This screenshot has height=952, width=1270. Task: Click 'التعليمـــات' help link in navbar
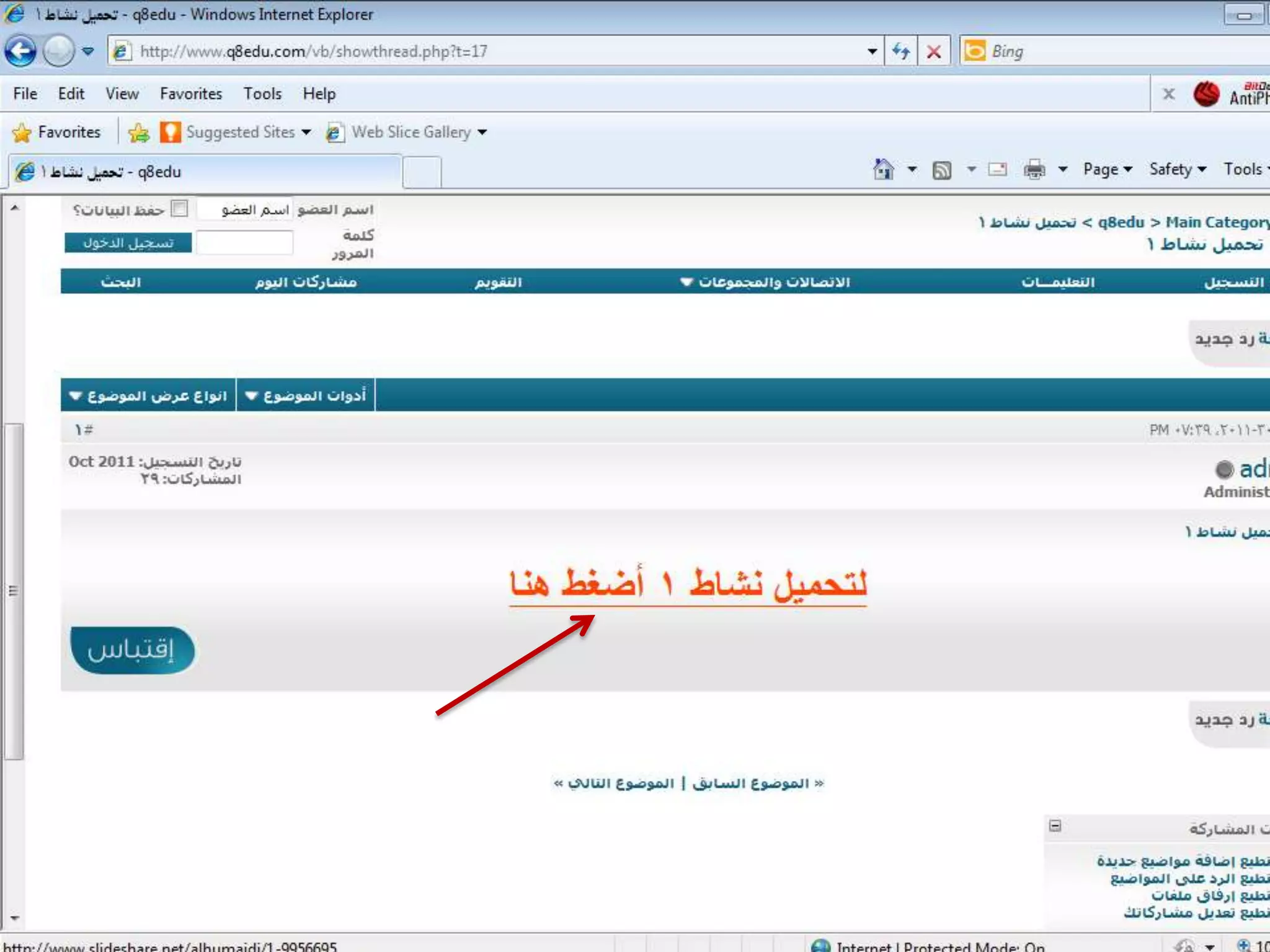click(x=1058, y=282)
